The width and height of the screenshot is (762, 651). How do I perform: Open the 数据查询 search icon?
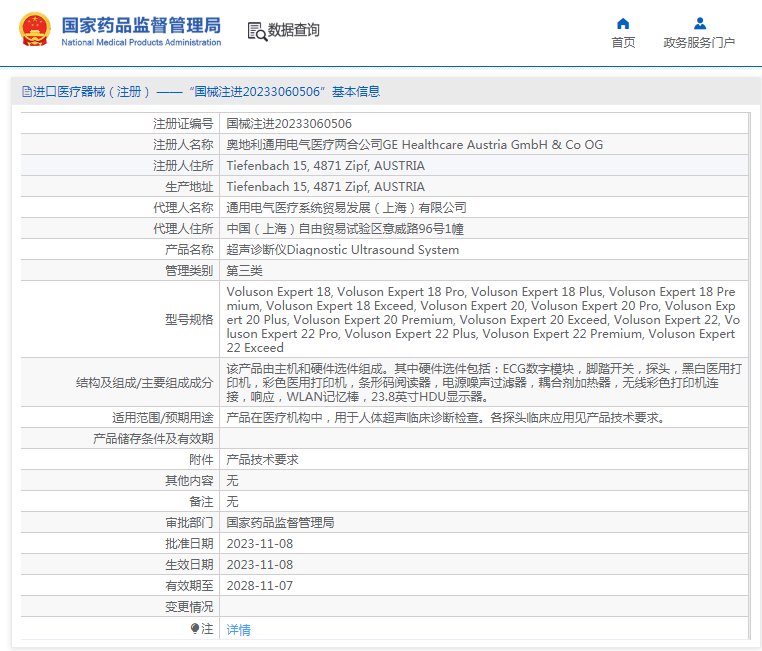[x=257, y=31]
